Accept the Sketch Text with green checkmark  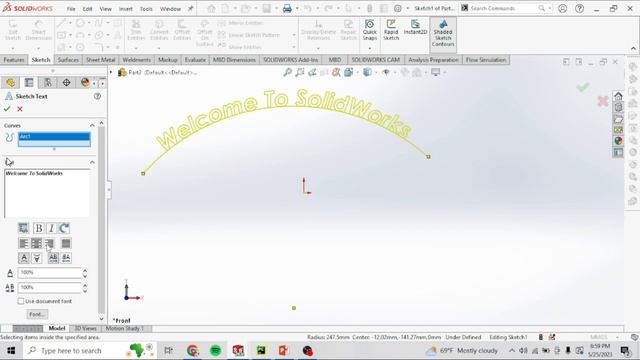(x=7, y=109)
